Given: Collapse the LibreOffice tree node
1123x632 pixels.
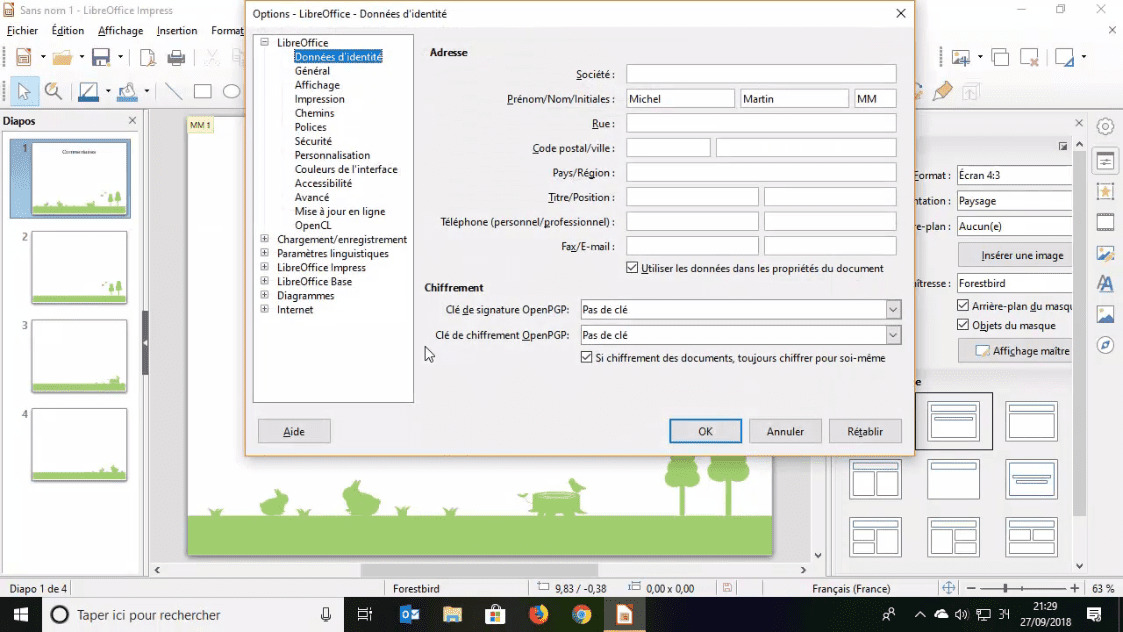Looking at the screenshot, I should (264, 42).
